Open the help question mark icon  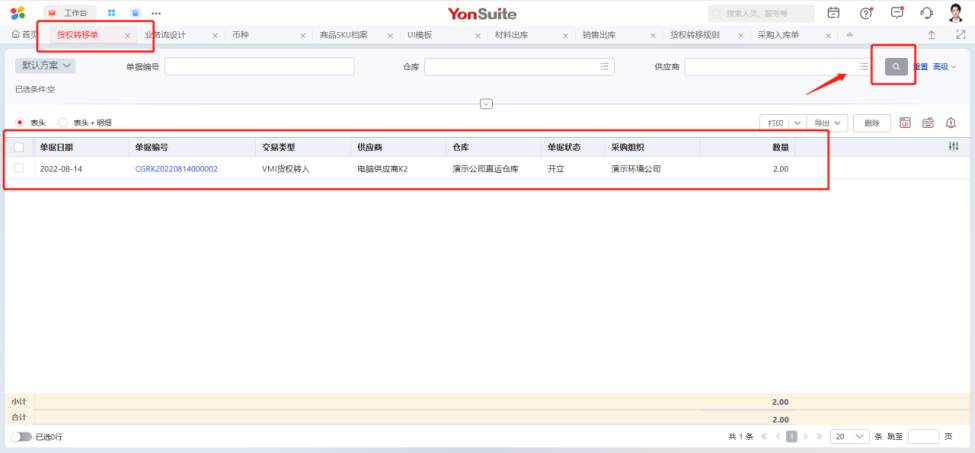pyautogui.click(x=866, y=13)
